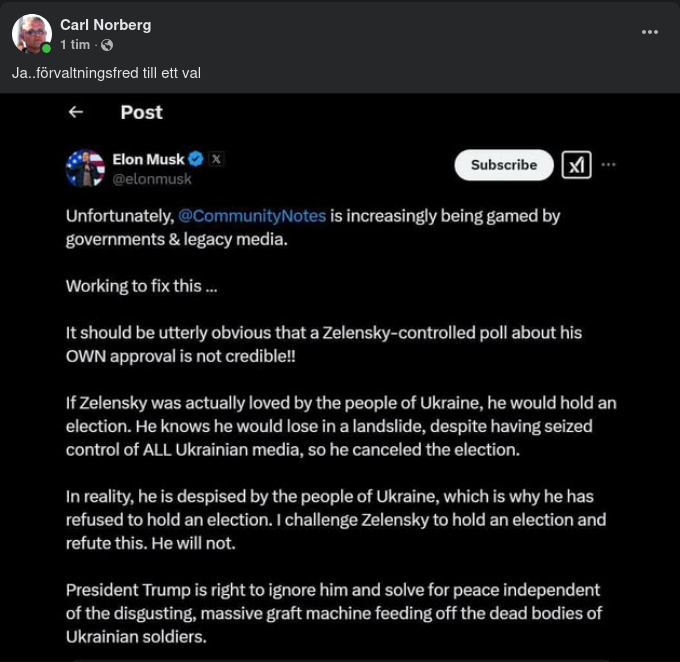Open the Facebook post options menu
This screenshot has width=680, height=662.
(650, 32)
